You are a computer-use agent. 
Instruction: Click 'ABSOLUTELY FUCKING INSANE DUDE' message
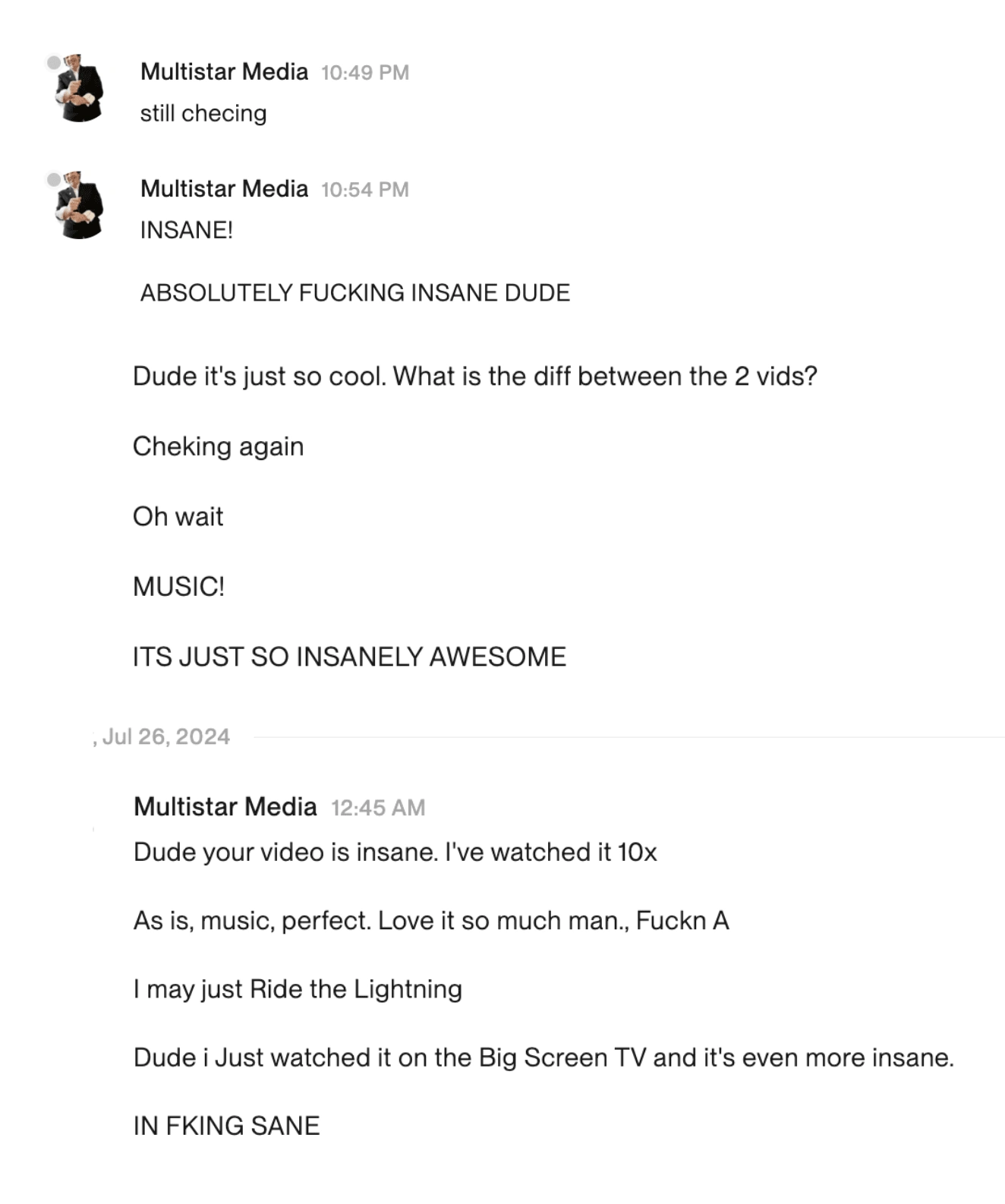tap(355, 293)
